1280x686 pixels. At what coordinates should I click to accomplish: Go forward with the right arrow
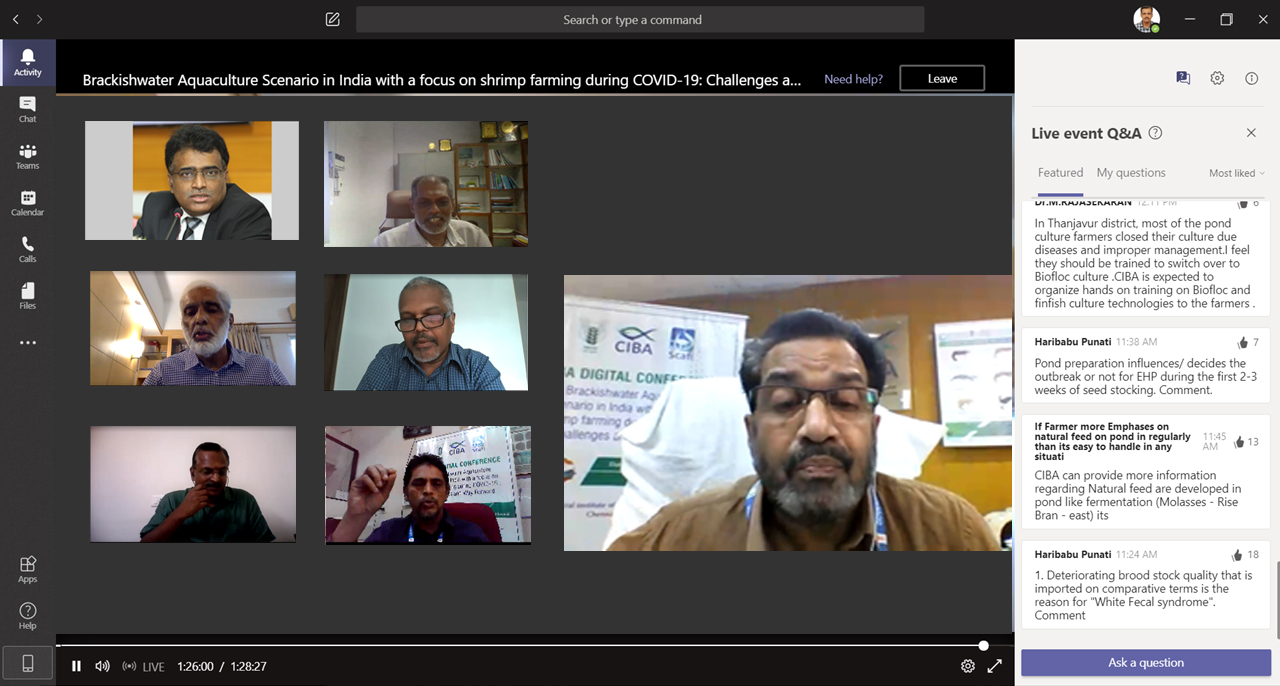coord(40,19)
